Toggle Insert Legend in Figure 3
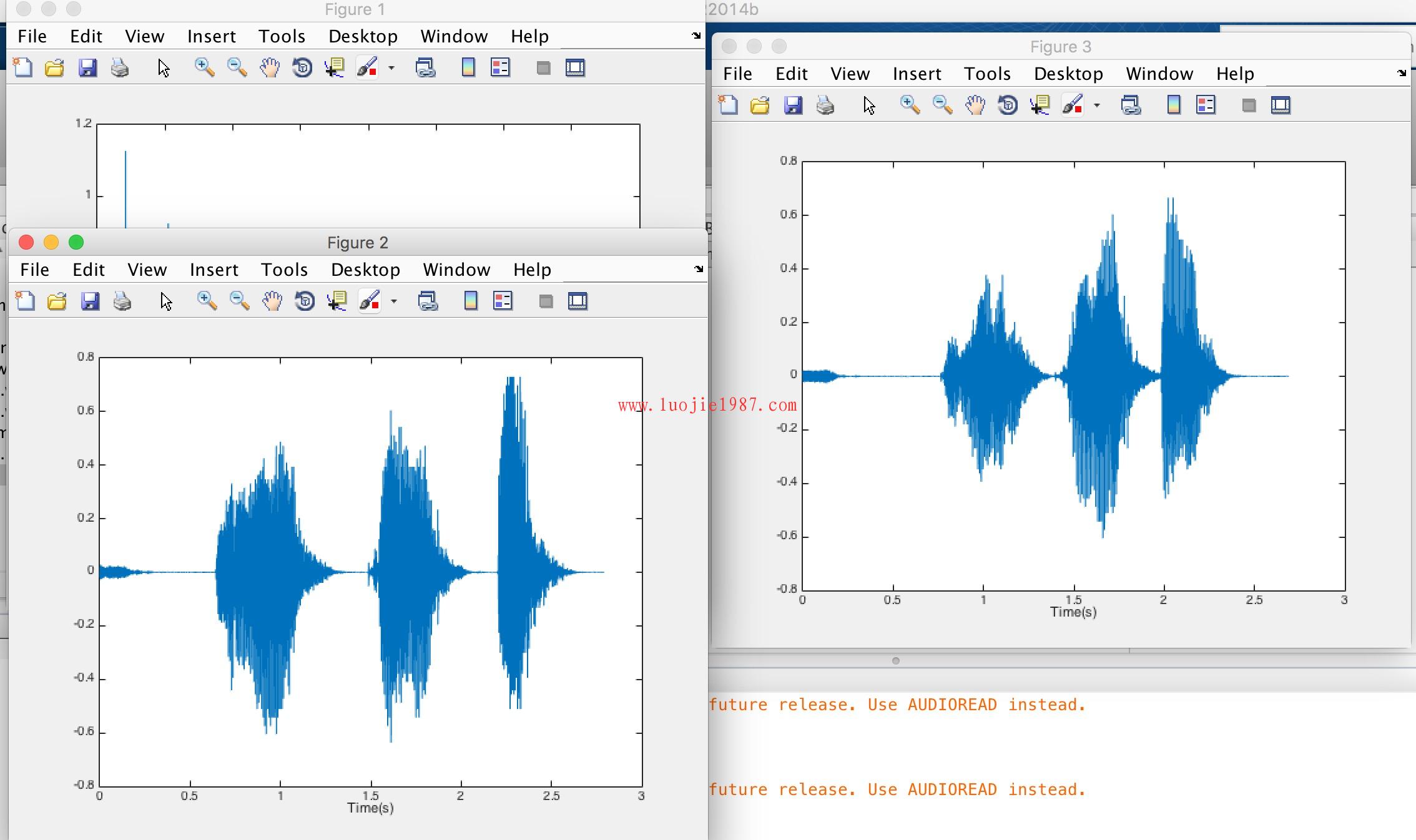 [1206, 105]
